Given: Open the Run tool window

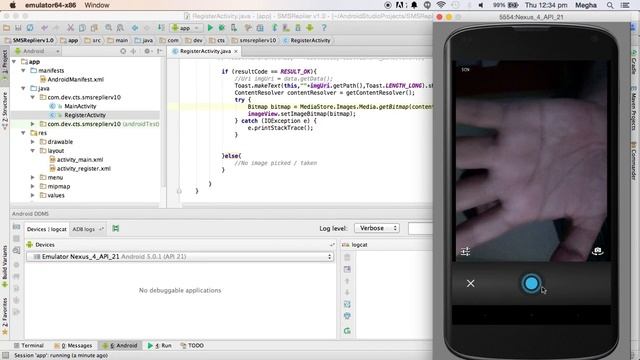Looking at the screenshot, I should click(x=160, y=345).
